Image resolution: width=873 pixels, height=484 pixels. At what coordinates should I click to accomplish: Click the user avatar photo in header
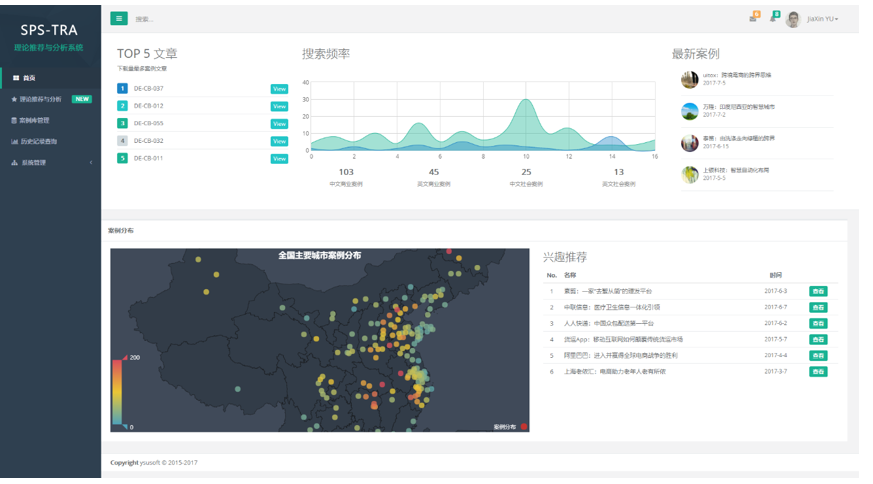click(x=794, y=19)
